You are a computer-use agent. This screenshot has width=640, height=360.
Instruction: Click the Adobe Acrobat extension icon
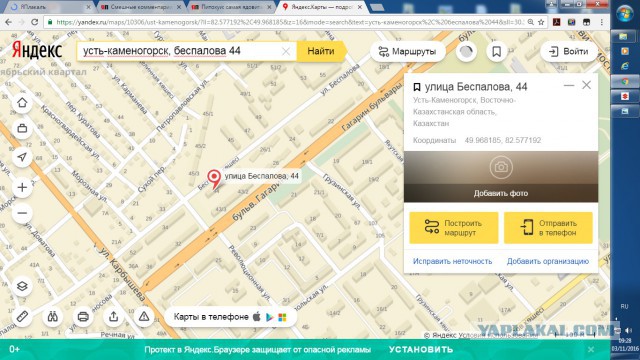557,22
